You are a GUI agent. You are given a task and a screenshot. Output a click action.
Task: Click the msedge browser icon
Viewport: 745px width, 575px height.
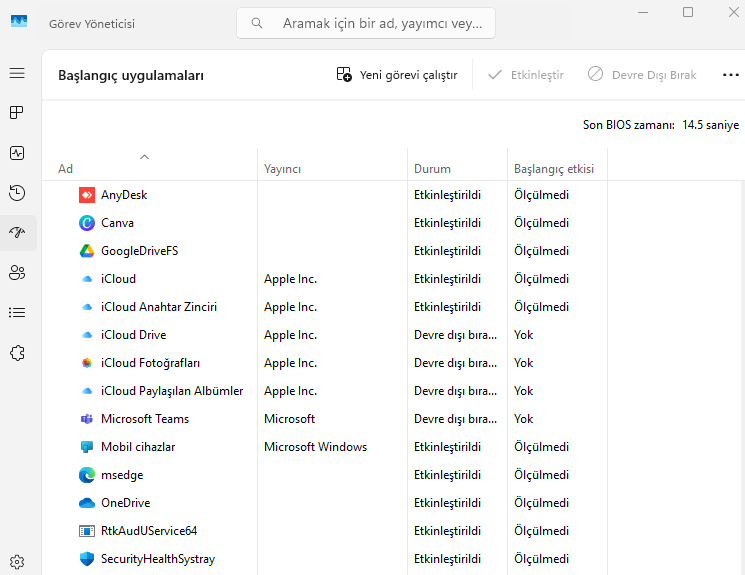[87, 475]
